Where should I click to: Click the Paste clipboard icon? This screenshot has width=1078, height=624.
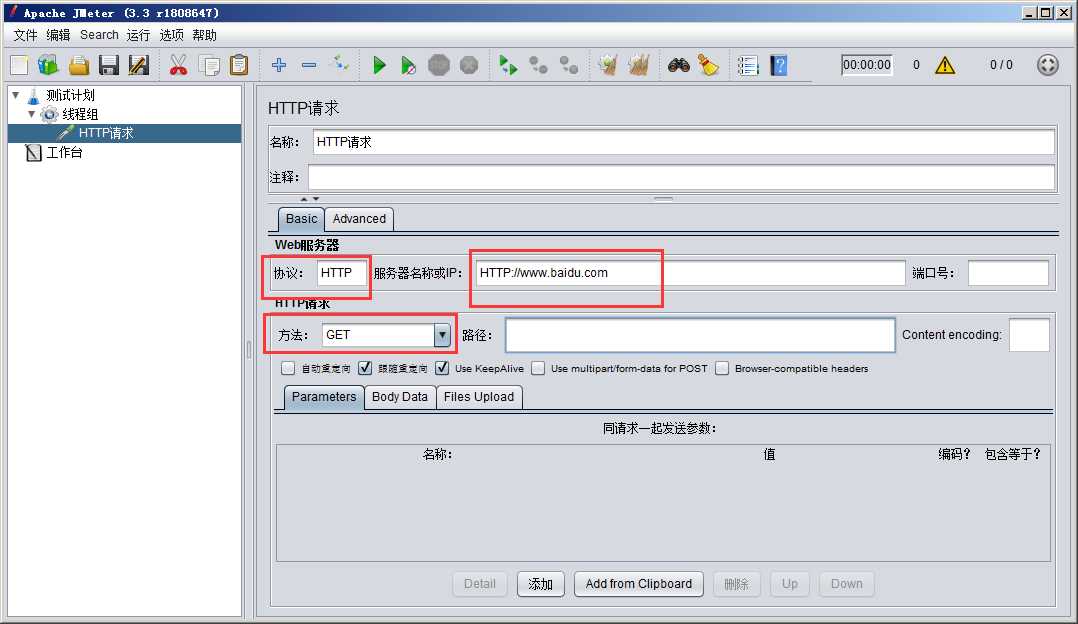(x=239, y=65)
